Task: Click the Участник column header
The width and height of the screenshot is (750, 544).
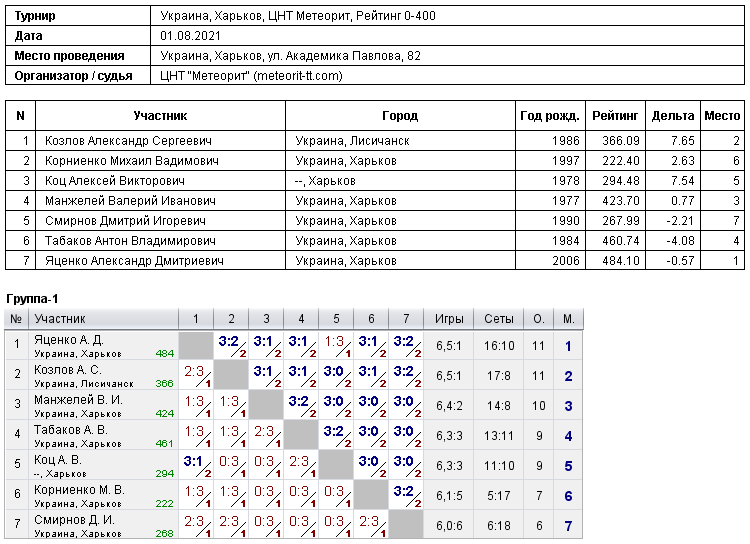Action: [x=160, y=116]
